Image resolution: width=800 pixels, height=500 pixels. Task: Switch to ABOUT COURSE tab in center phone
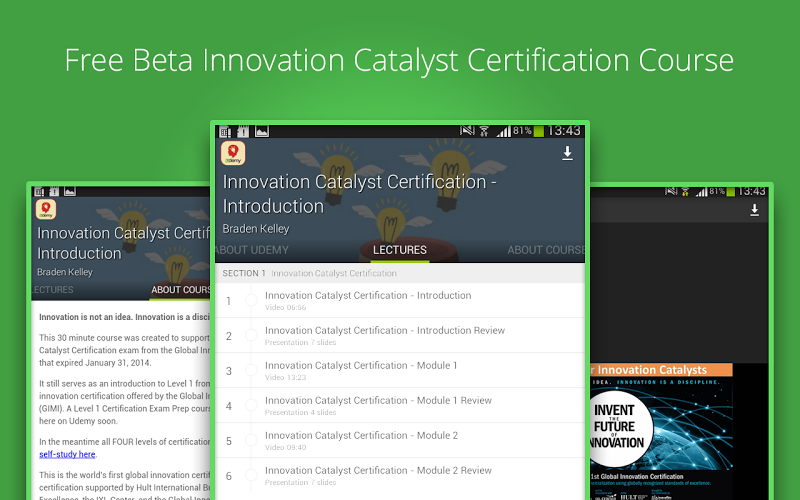(x=546, y=250)
